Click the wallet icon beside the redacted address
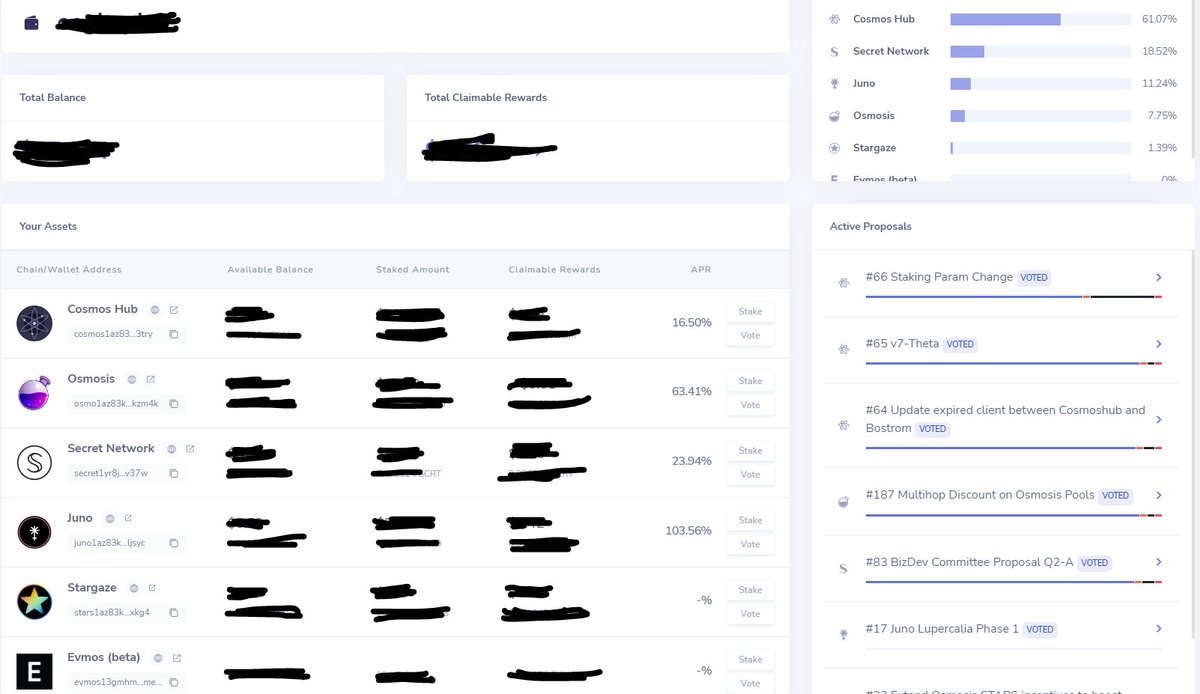This screenshot has height=694, width=1200. 31,23
